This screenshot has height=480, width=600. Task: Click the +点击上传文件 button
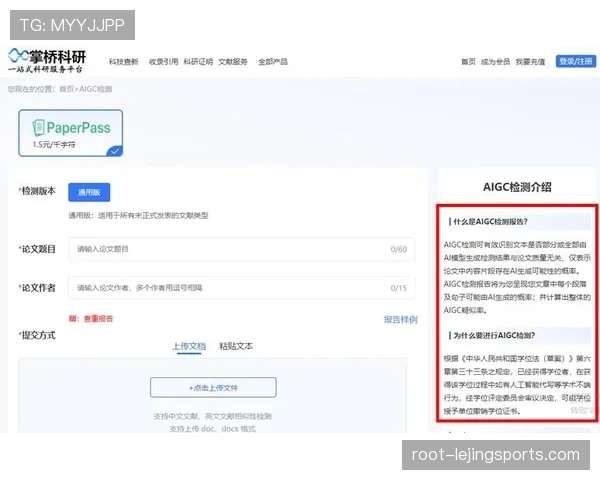tap(213, 387)
